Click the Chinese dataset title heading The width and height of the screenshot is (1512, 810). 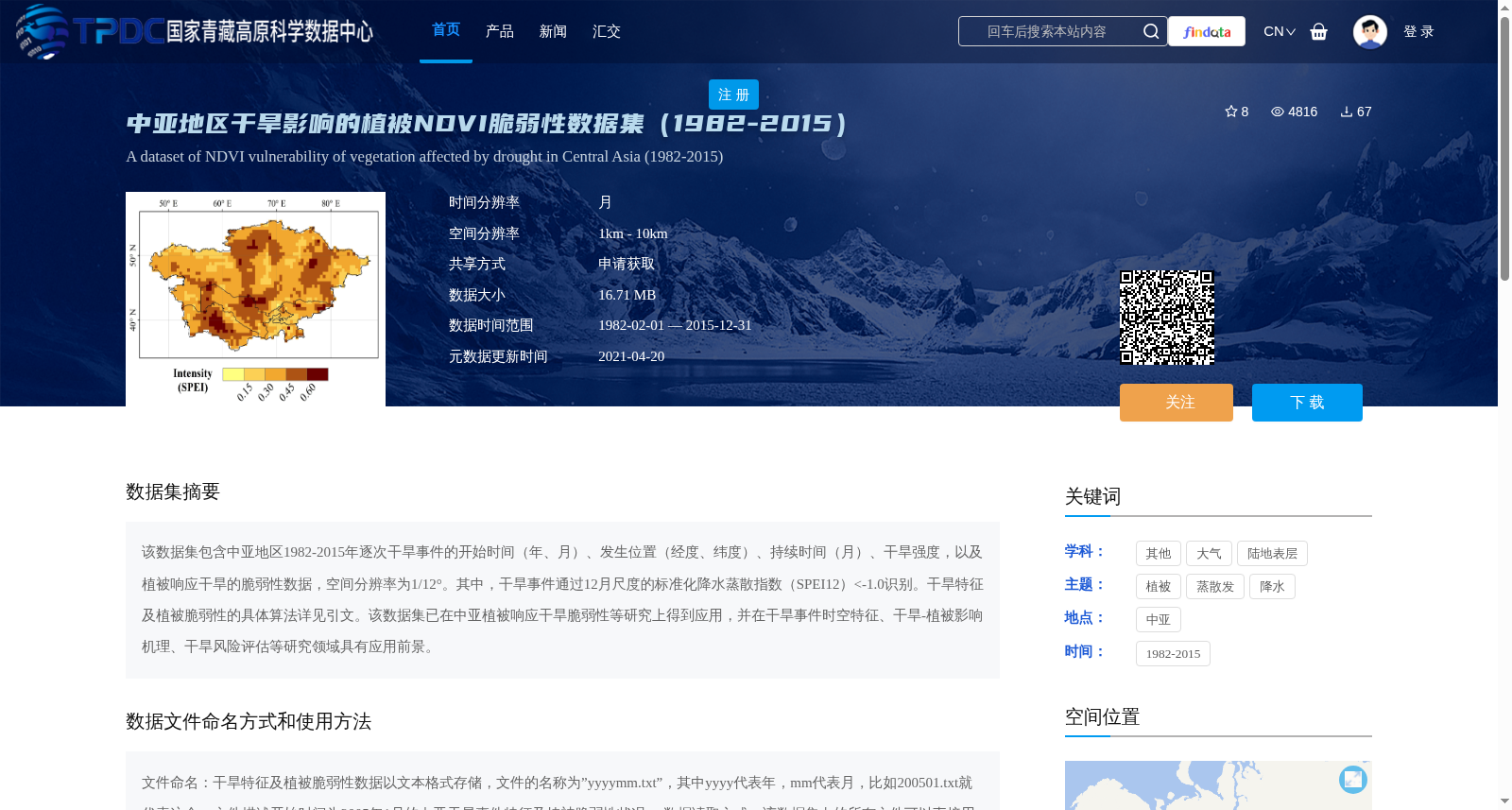tap(487, 124)
